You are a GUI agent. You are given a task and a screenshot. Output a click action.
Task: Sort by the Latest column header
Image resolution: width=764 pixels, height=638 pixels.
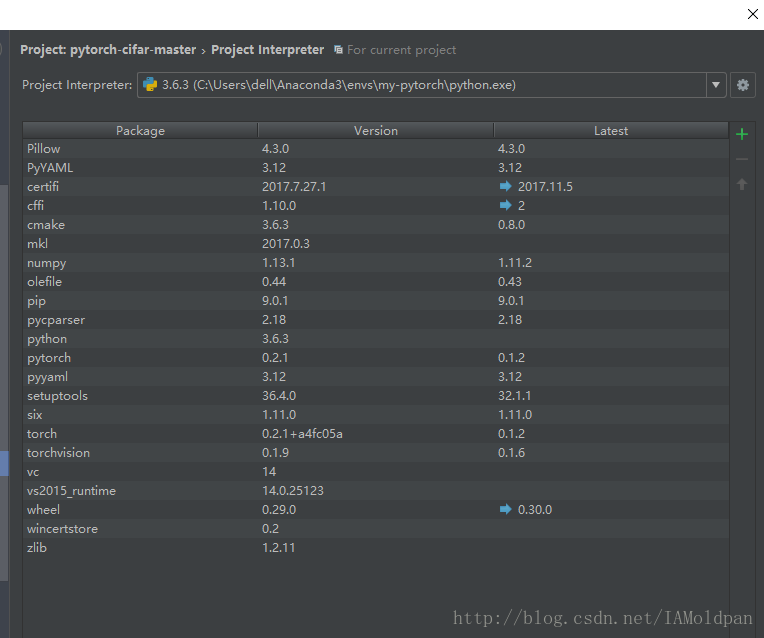point(611,131)
